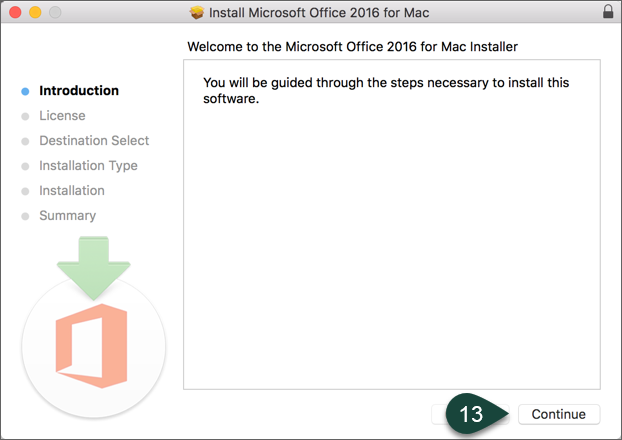Close the installer with the red button
This screenshot has height=440, width=622.
pyautogui.click(x=13, y=13)
